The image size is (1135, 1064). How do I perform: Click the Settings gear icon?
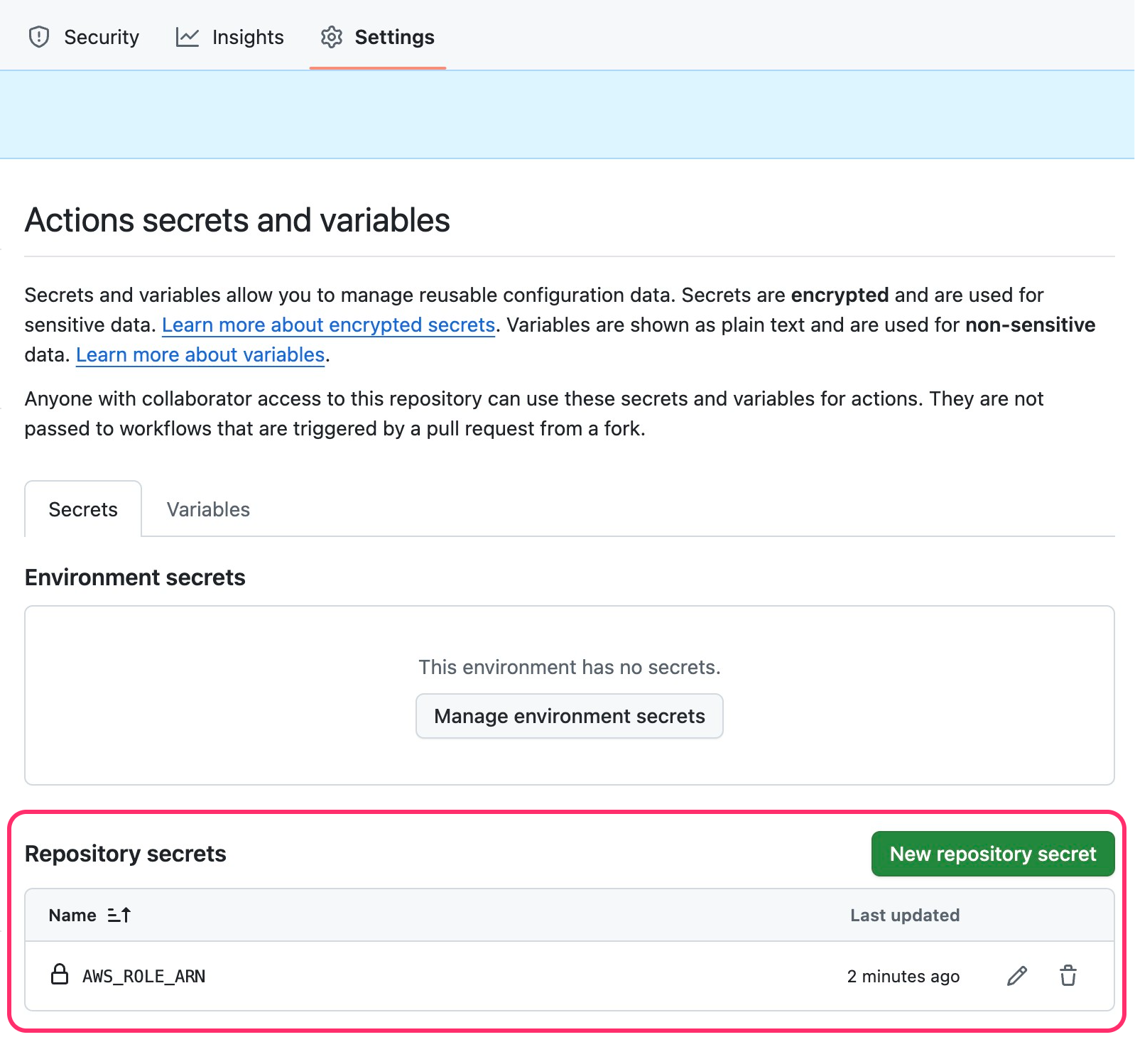coord(332,37)
